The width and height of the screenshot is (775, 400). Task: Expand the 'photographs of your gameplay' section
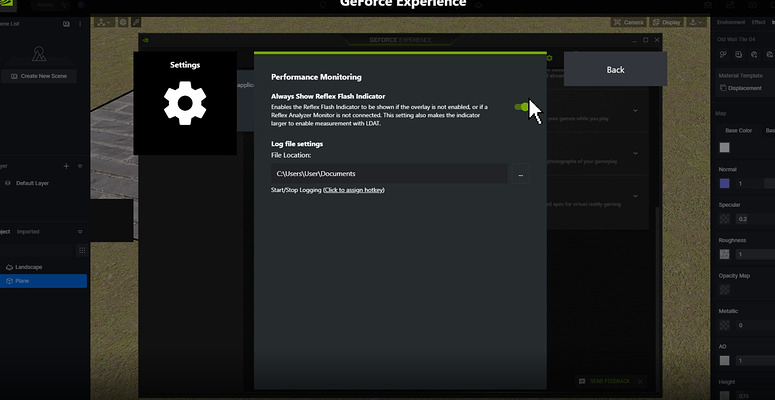click(635, 153)
